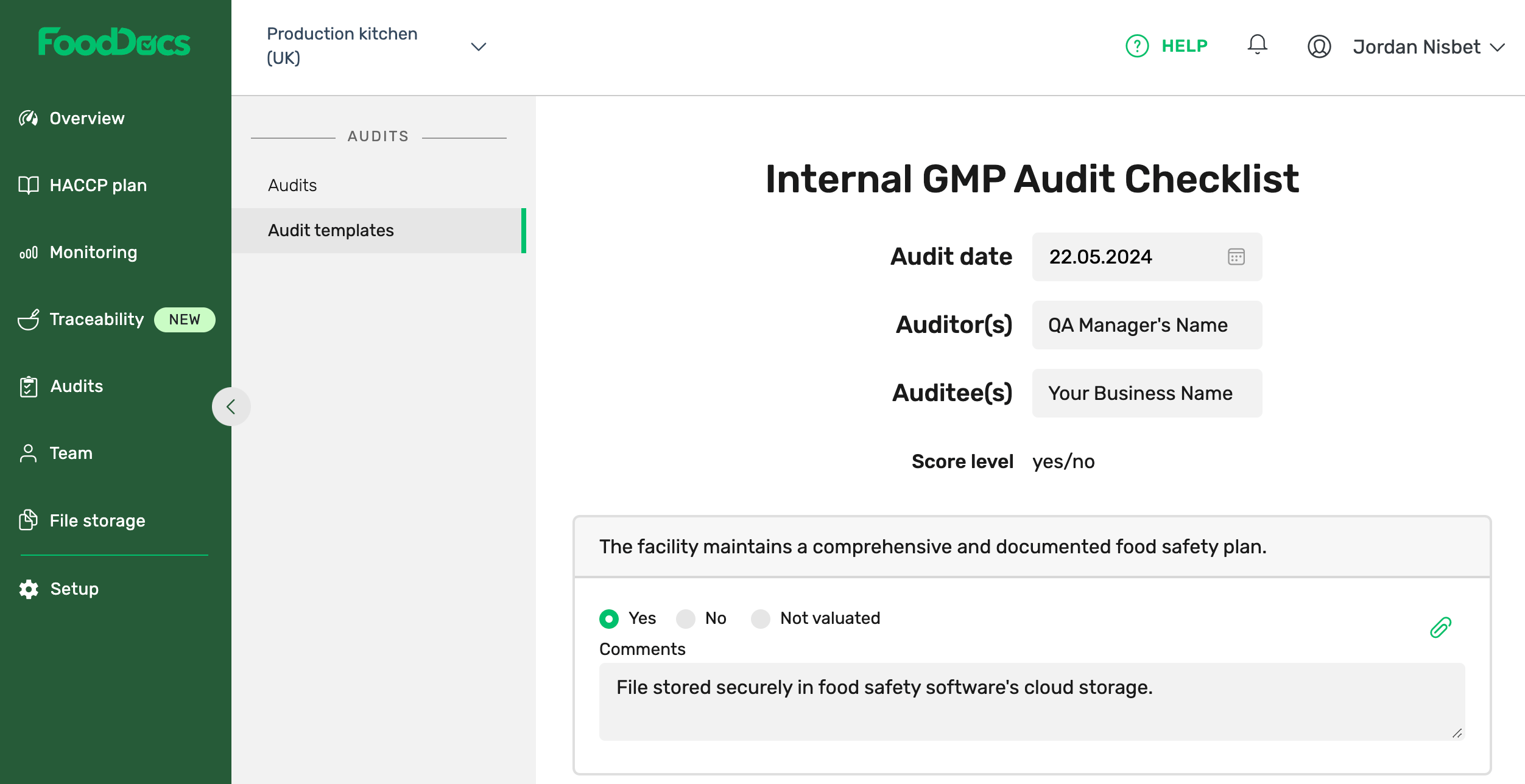The width and height of the screenshot is (1525, 784).
Task: Click the user profile avatar icon
Action: tap(1319, 47)
